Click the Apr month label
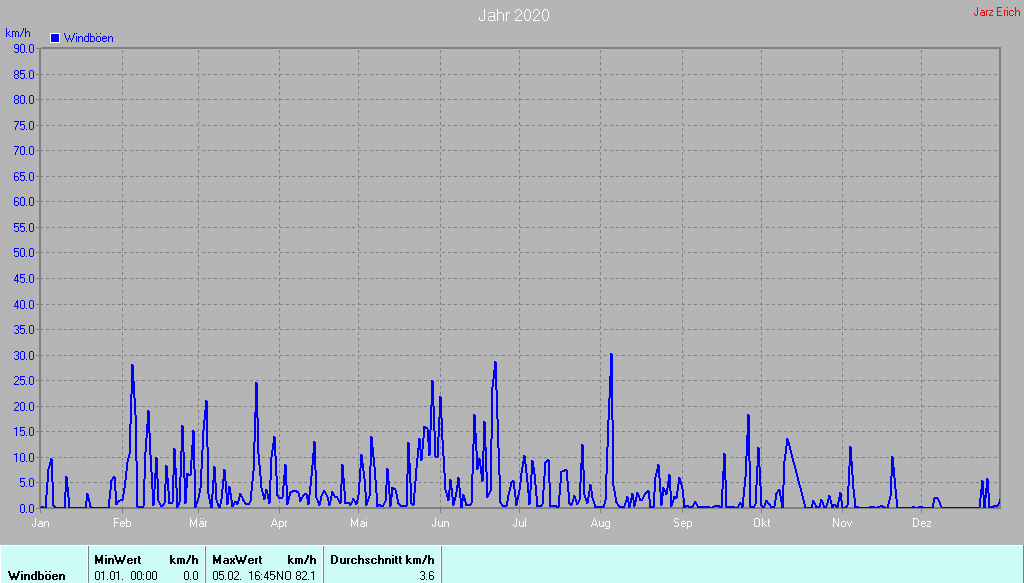 coord(280,523)
